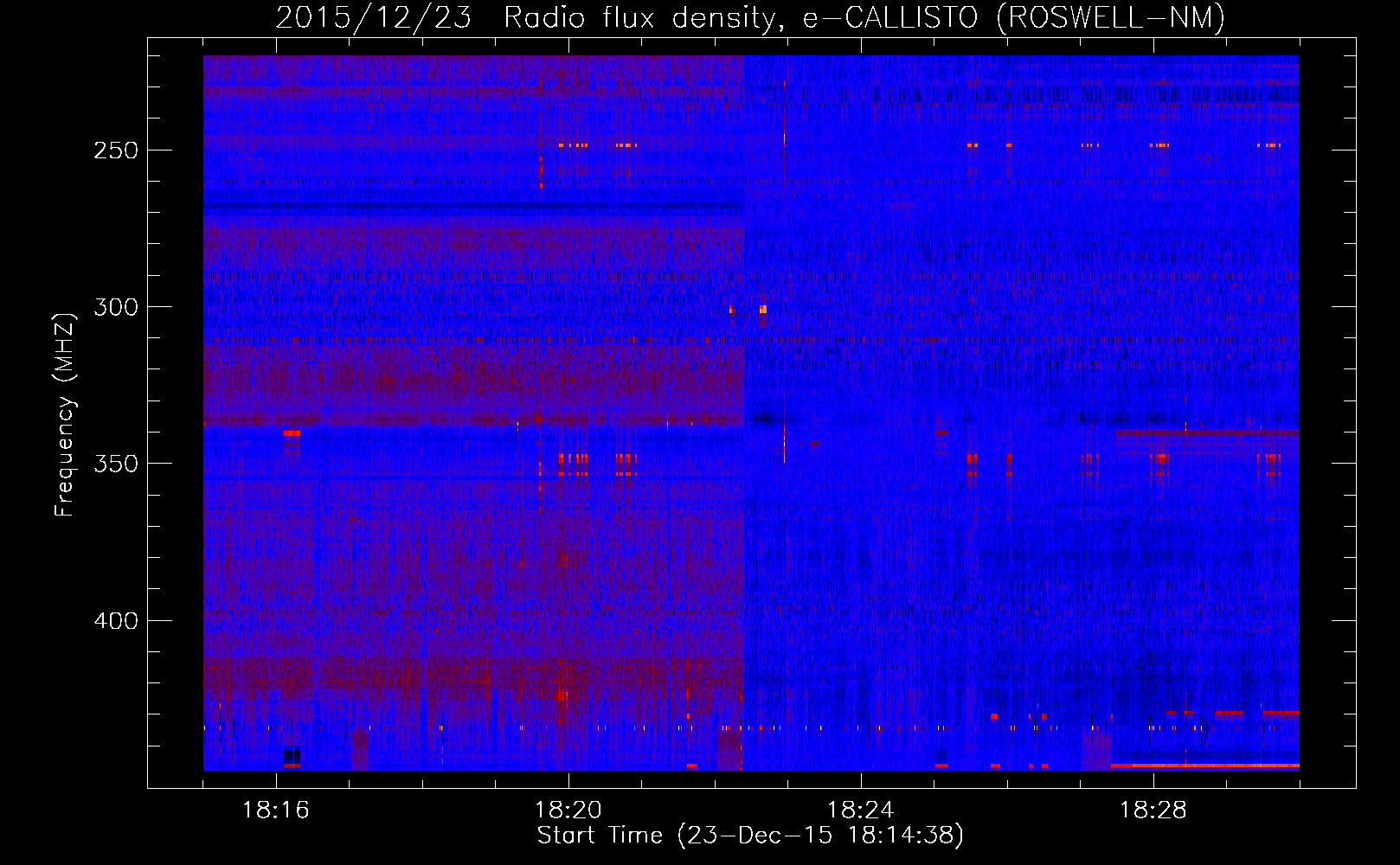Click the 18:24 time tick label

861,811
